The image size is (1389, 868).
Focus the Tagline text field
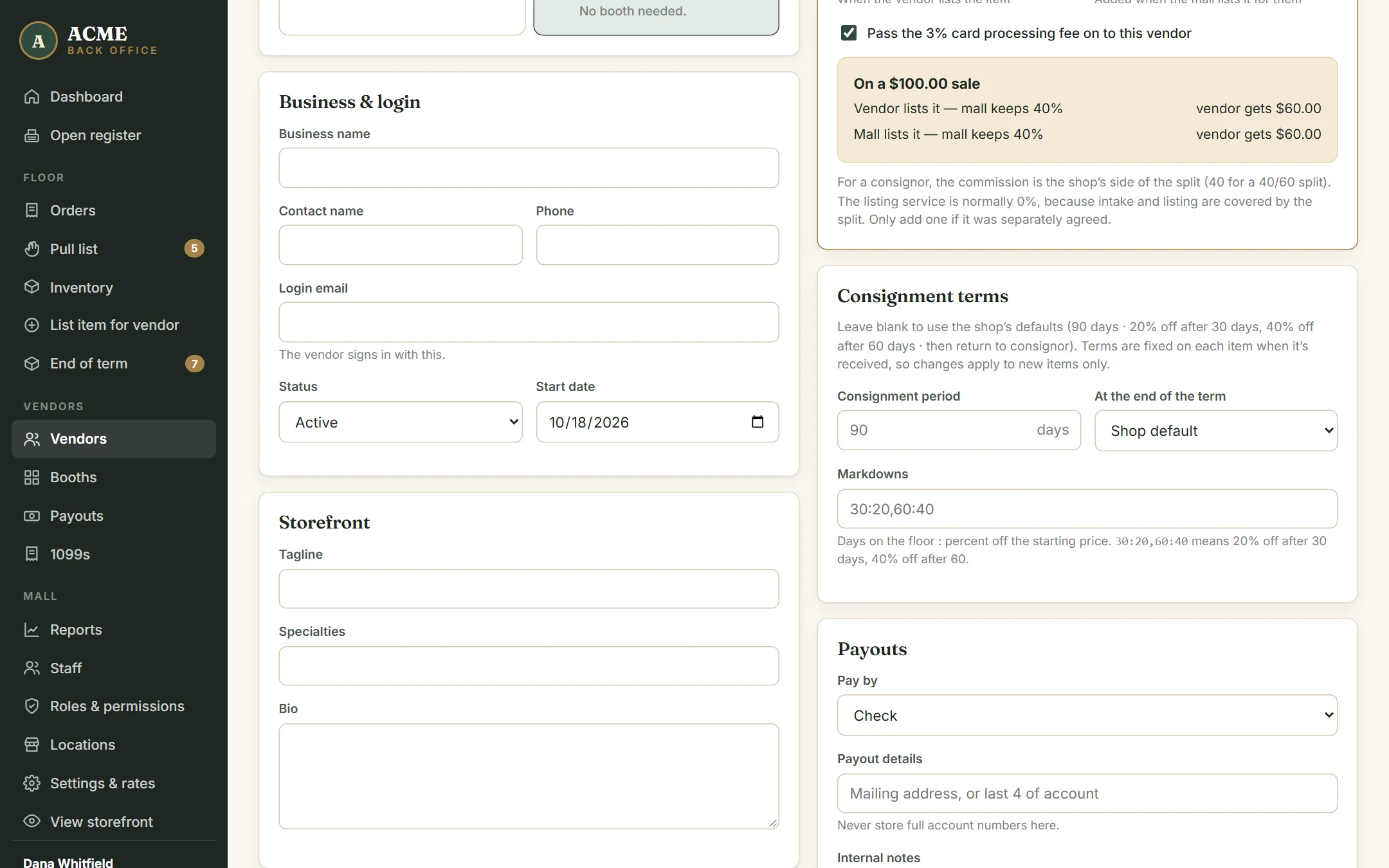click(x=529, y=588)
